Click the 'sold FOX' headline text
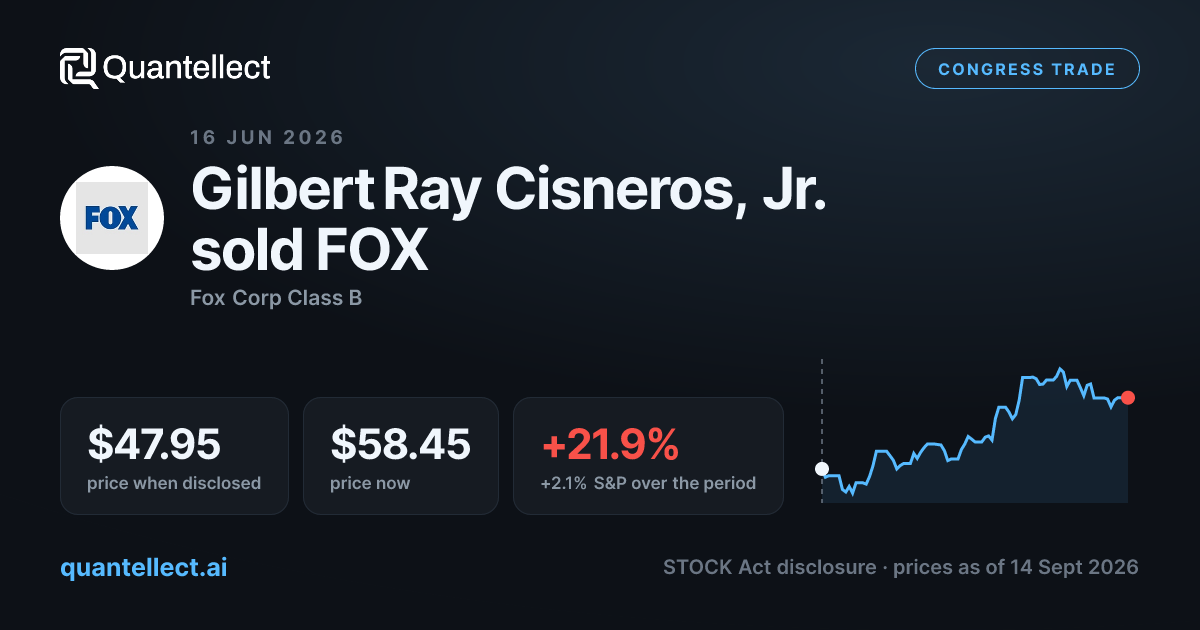Image resolution: width=1200 pixels, height=630 pixels. [x=309, y=250]
